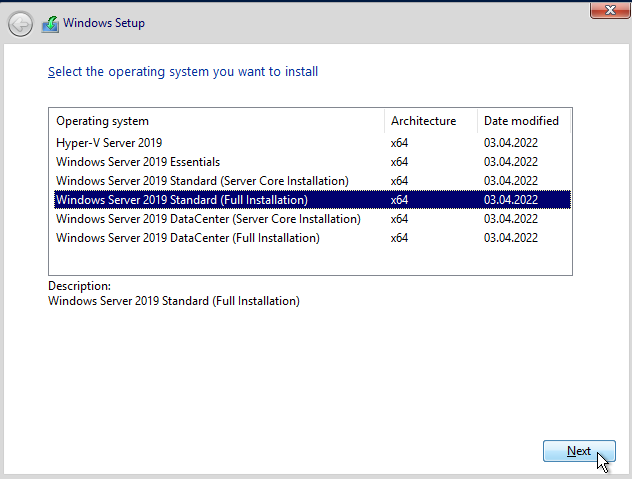Click the Architecture column header
This screenshot has height=479, width=632.
(431, 121)
